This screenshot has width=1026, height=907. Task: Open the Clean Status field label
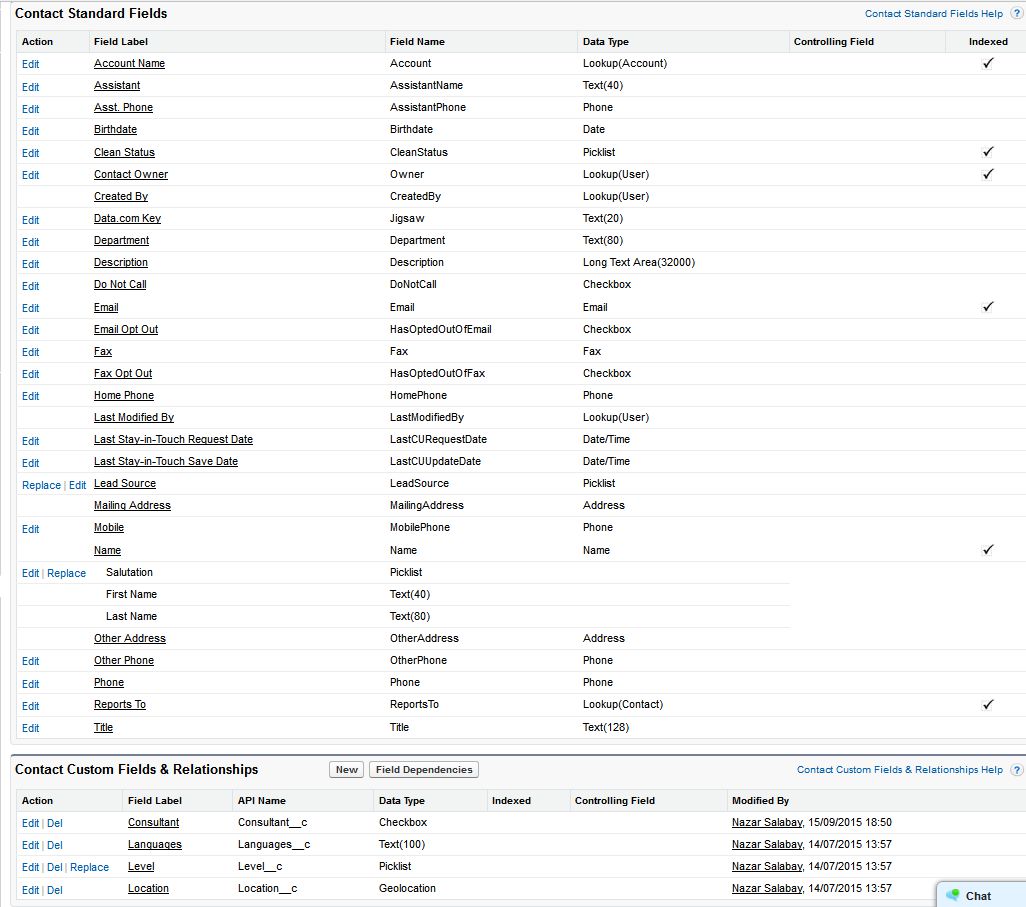point(124,152)
